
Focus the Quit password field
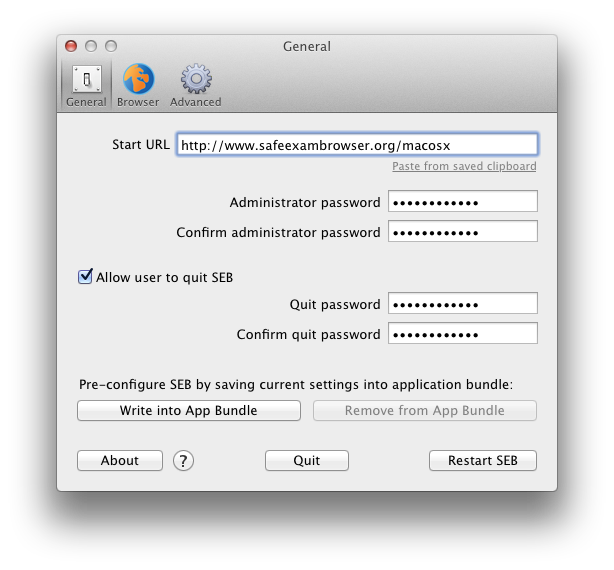pos(463,304)
